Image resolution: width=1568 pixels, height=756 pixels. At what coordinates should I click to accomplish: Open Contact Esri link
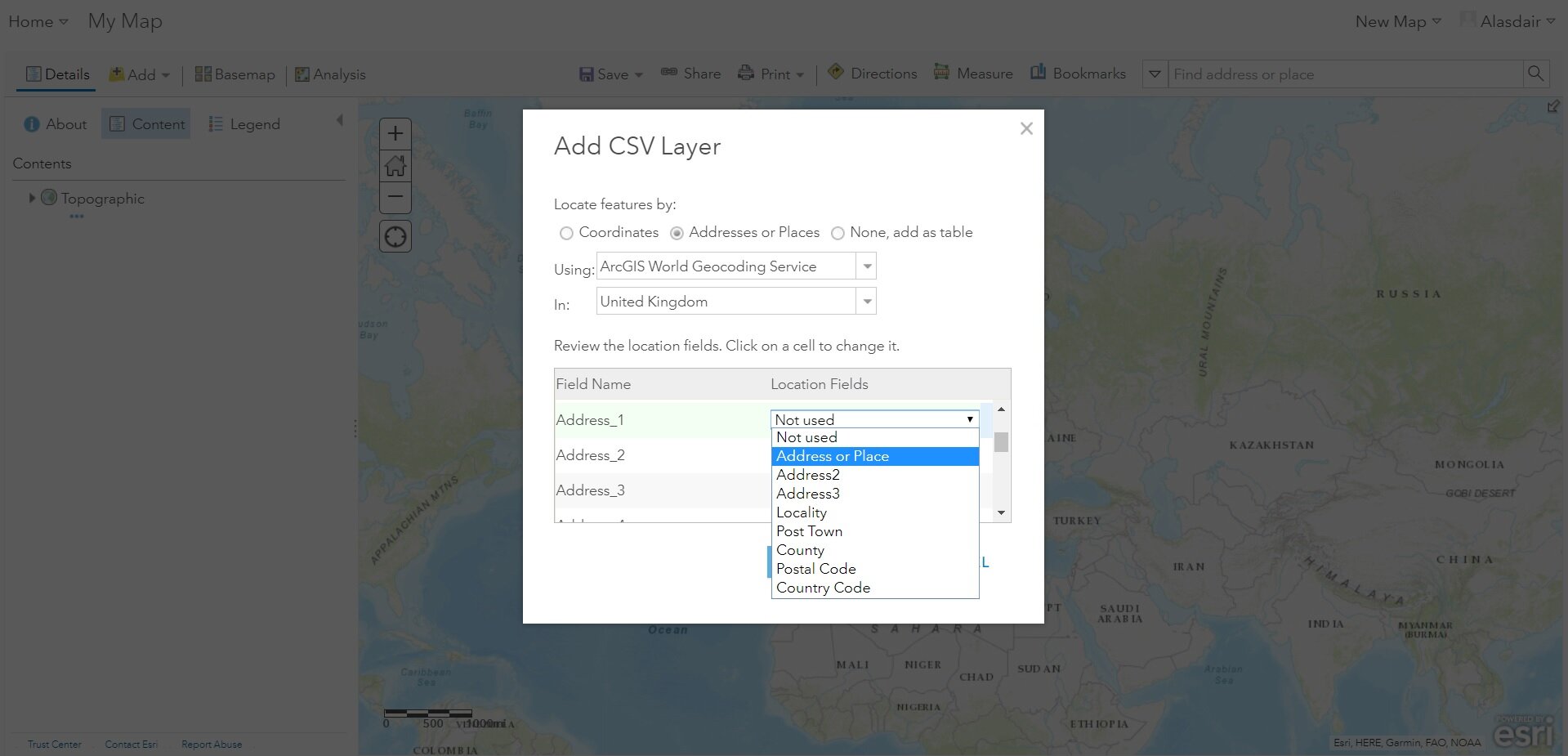tap(131, 745)
